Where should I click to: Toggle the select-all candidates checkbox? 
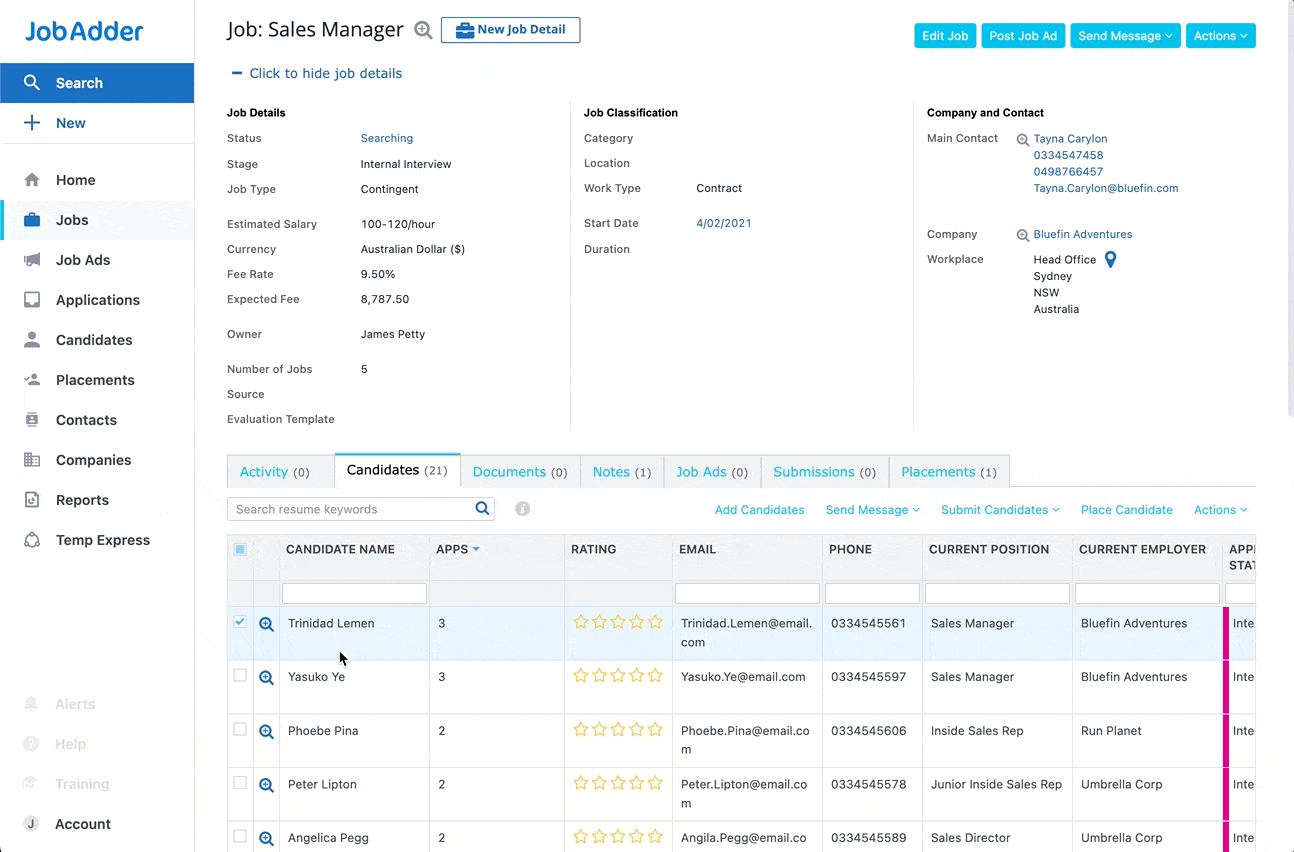(240, 549)
